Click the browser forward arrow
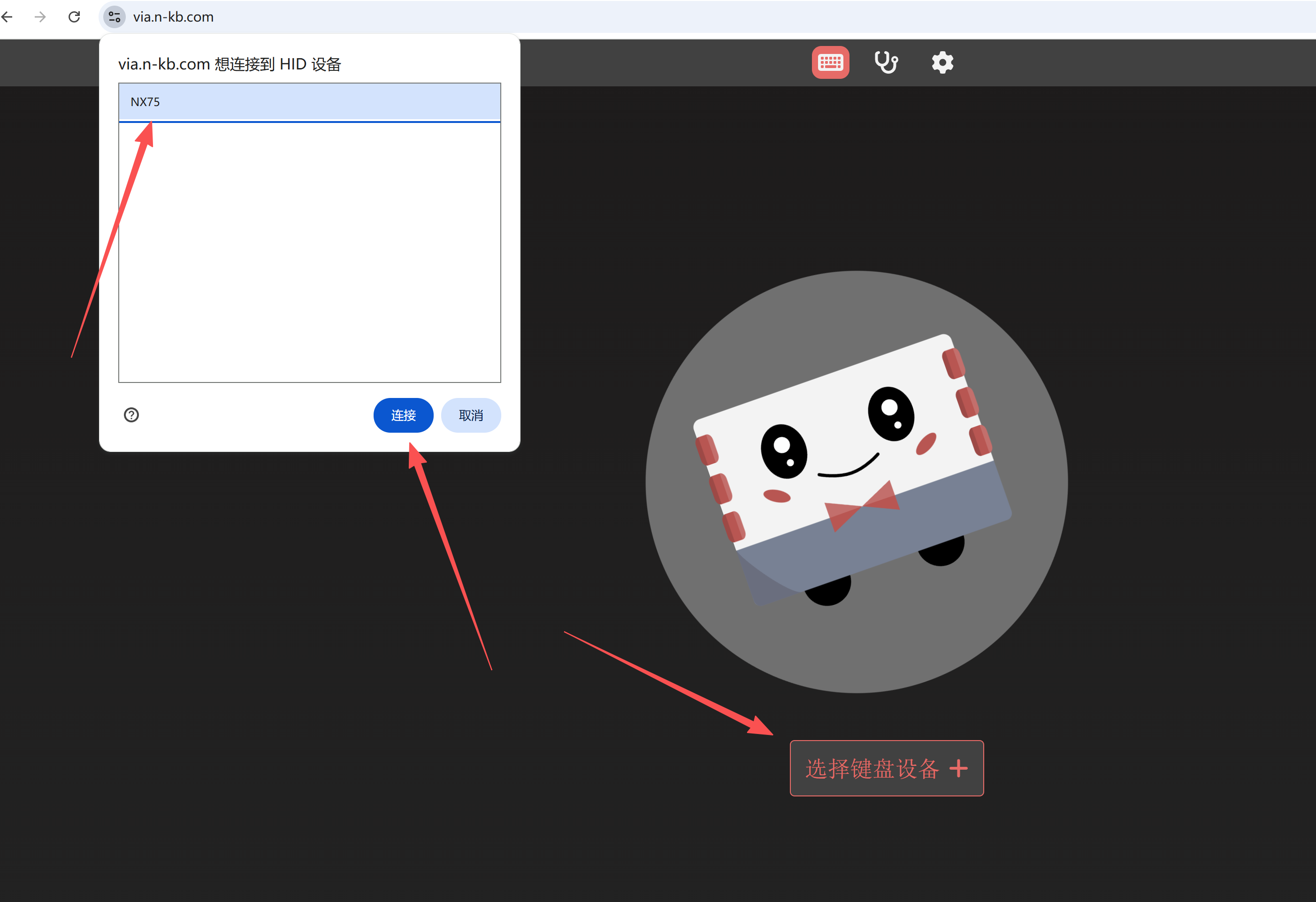This screenshot has width=1316, height=902. pyautogui.click(x=40, y=17)
